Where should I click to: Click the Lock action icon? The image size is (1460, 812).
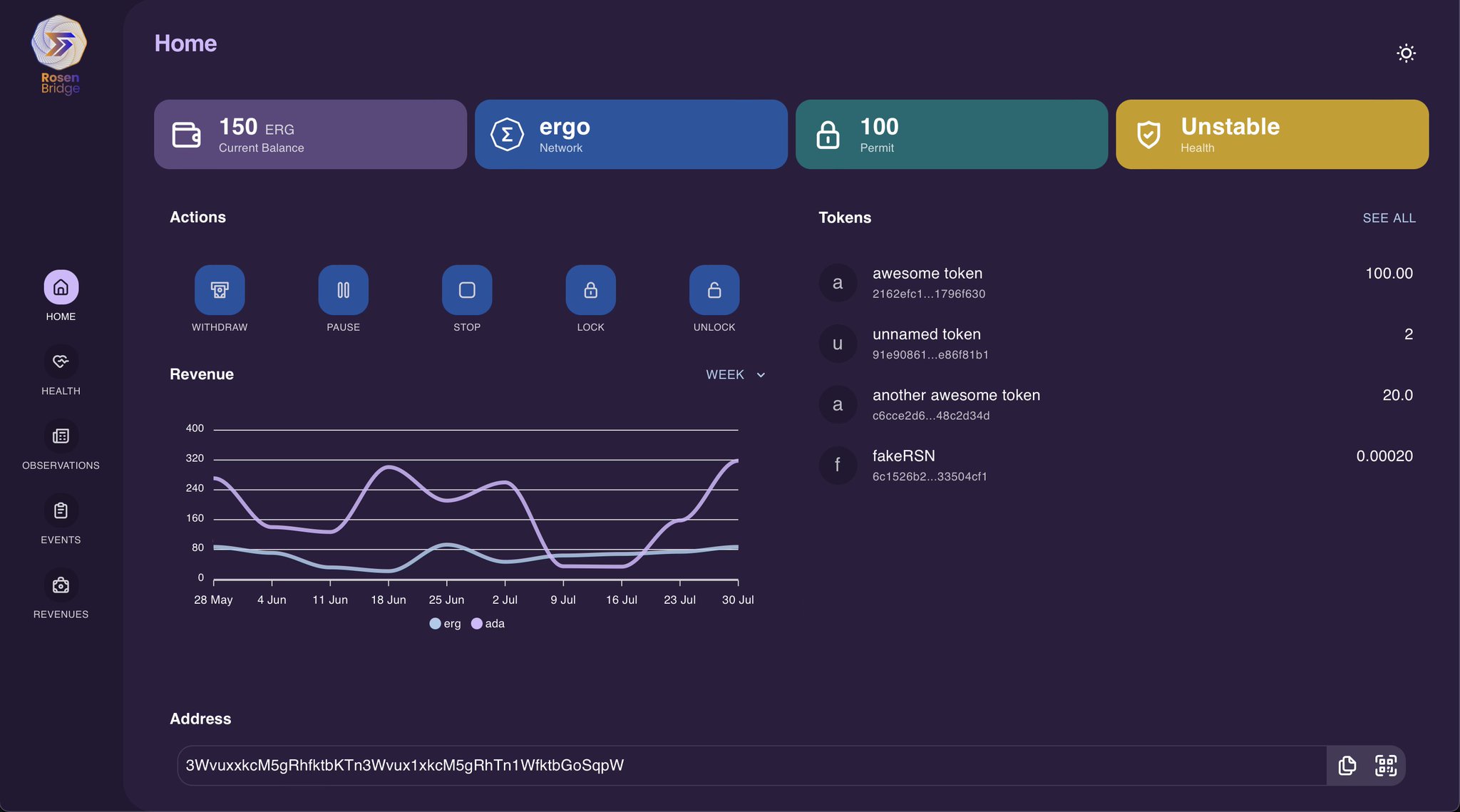[590, 290]
